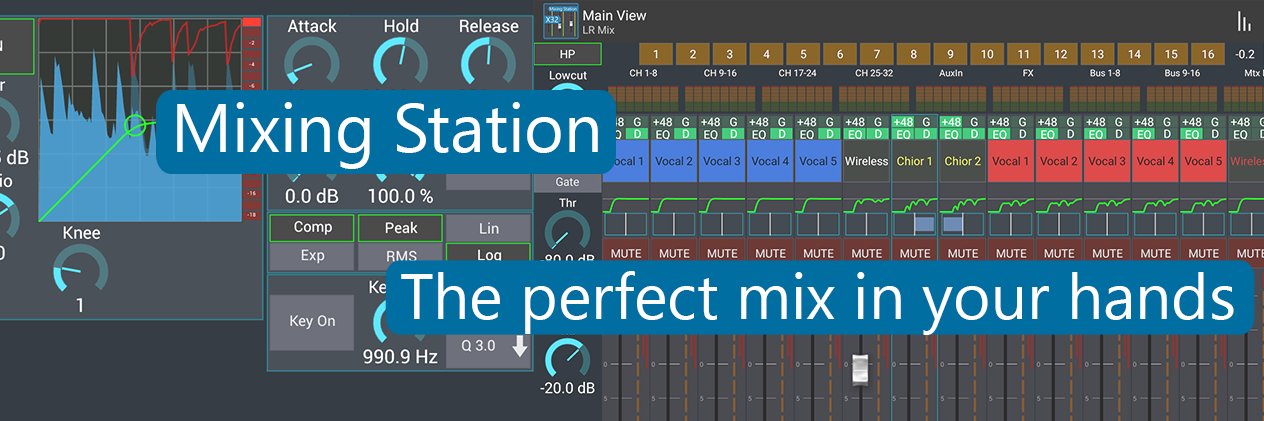Click the pan box of the blue Vocal 4 channel

coord(770,225)
